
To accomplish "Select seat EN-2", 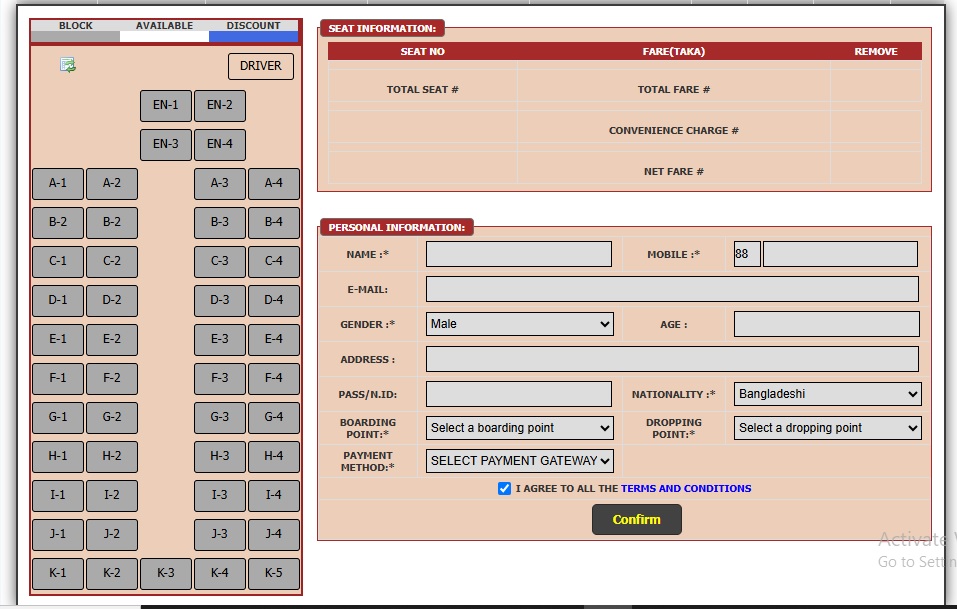I will coord(220,106).
